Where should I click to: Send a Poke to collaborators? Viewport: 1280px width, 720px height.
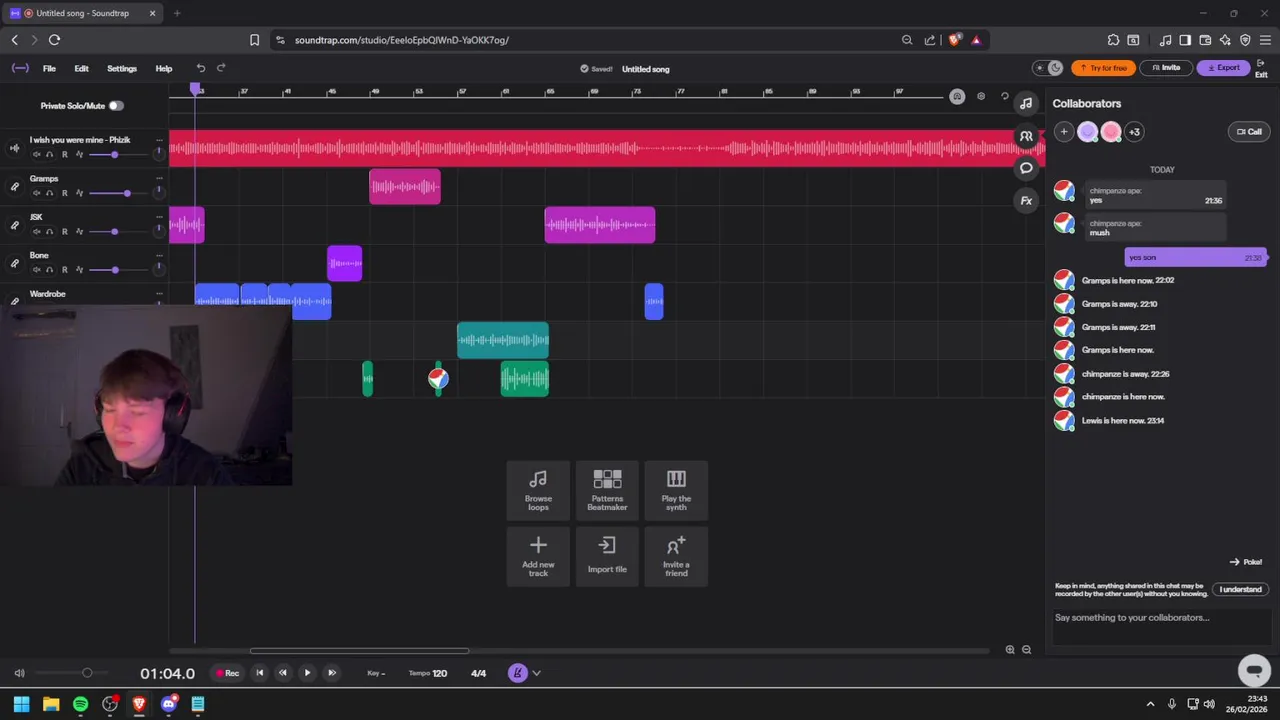[x=1246, y=562]
